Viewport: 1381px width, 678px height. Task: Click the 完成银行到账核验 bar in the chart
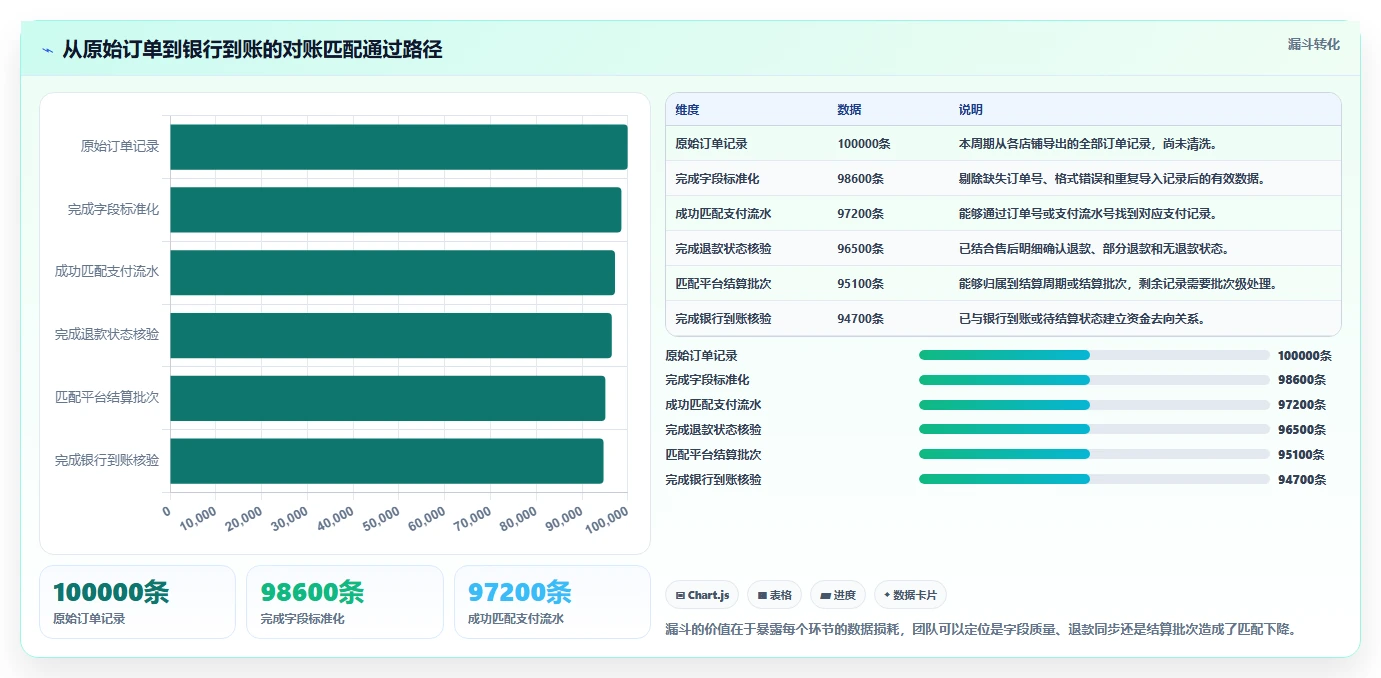pos(387,461)
